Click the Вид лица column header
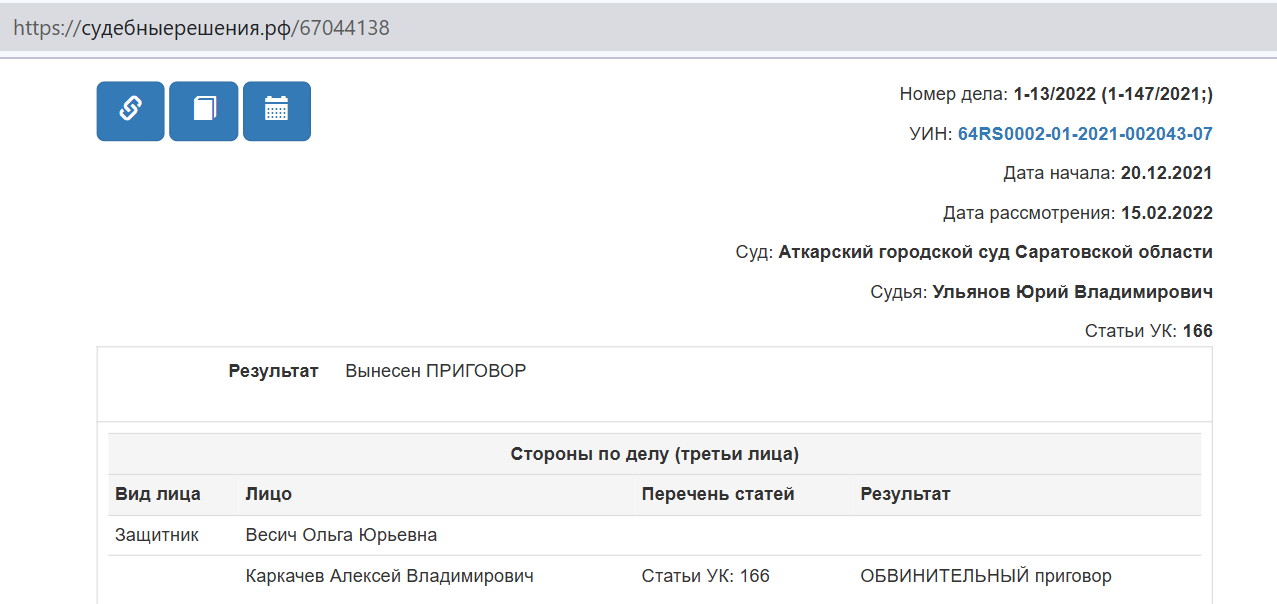 pos(158,494)
